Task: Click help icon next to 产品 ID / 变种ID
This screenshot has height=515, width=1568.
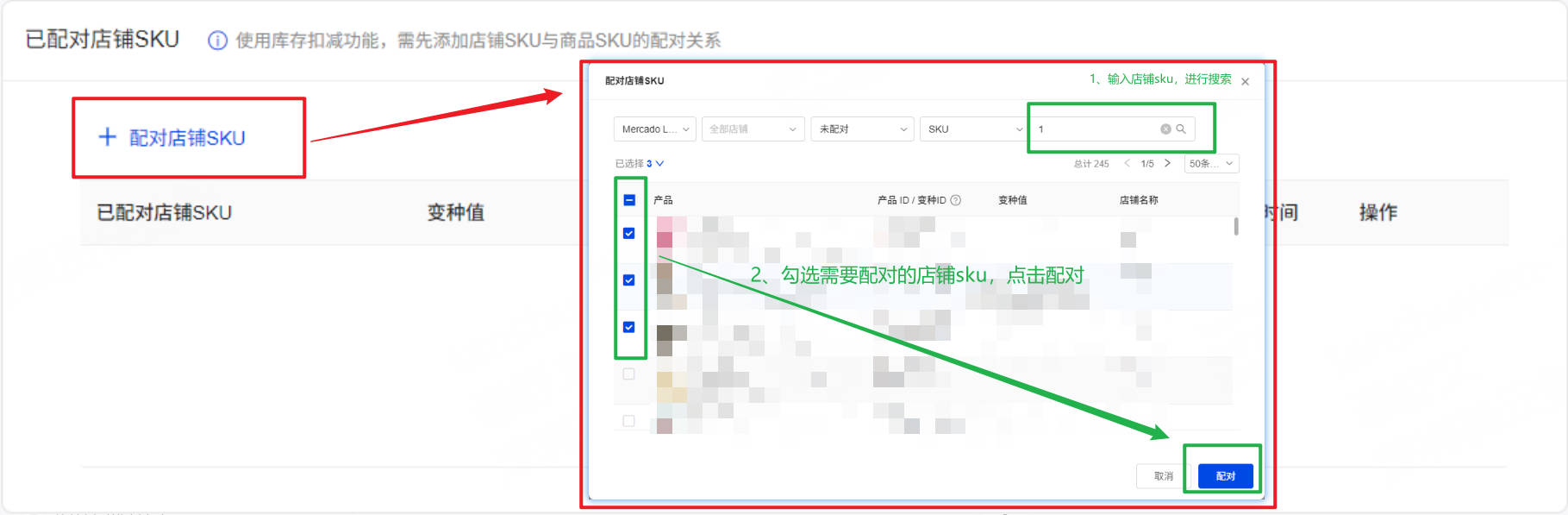Action: point(955,200)
